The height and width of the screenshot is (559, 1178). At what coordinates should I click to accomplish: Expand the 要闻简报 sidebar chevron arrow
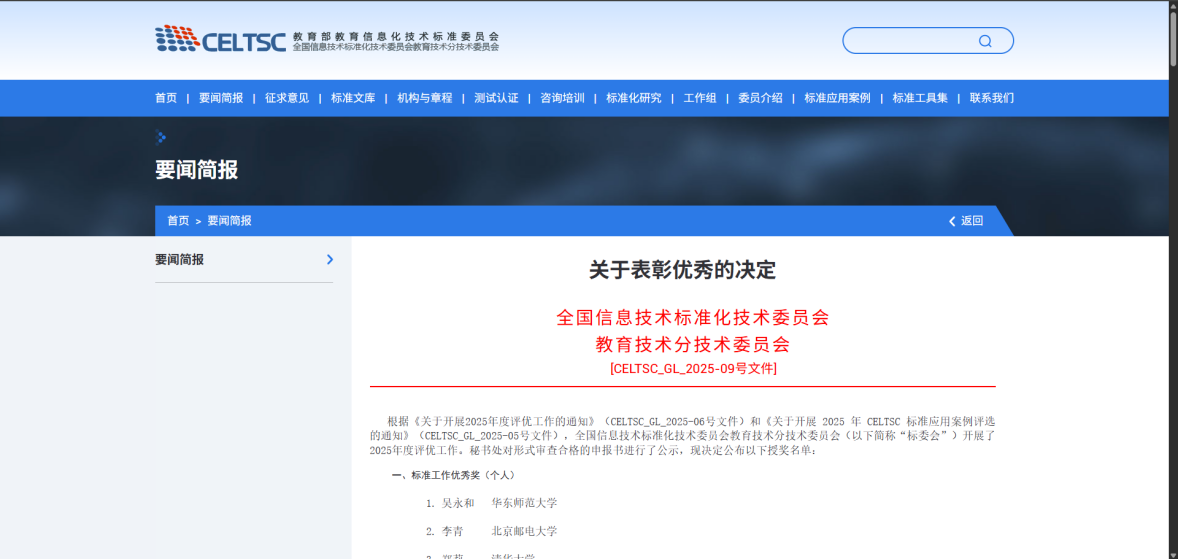click(x=330, y=260)
